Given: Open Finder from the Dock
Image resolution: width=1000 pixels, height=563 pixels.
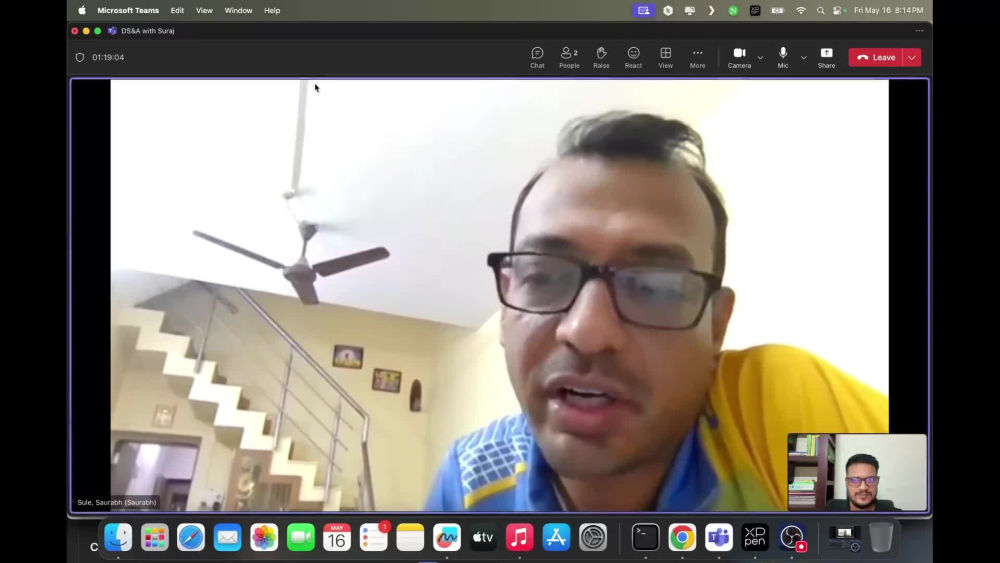Looking at the screenshot, I should pyautogui.click(x=118, y=537).
